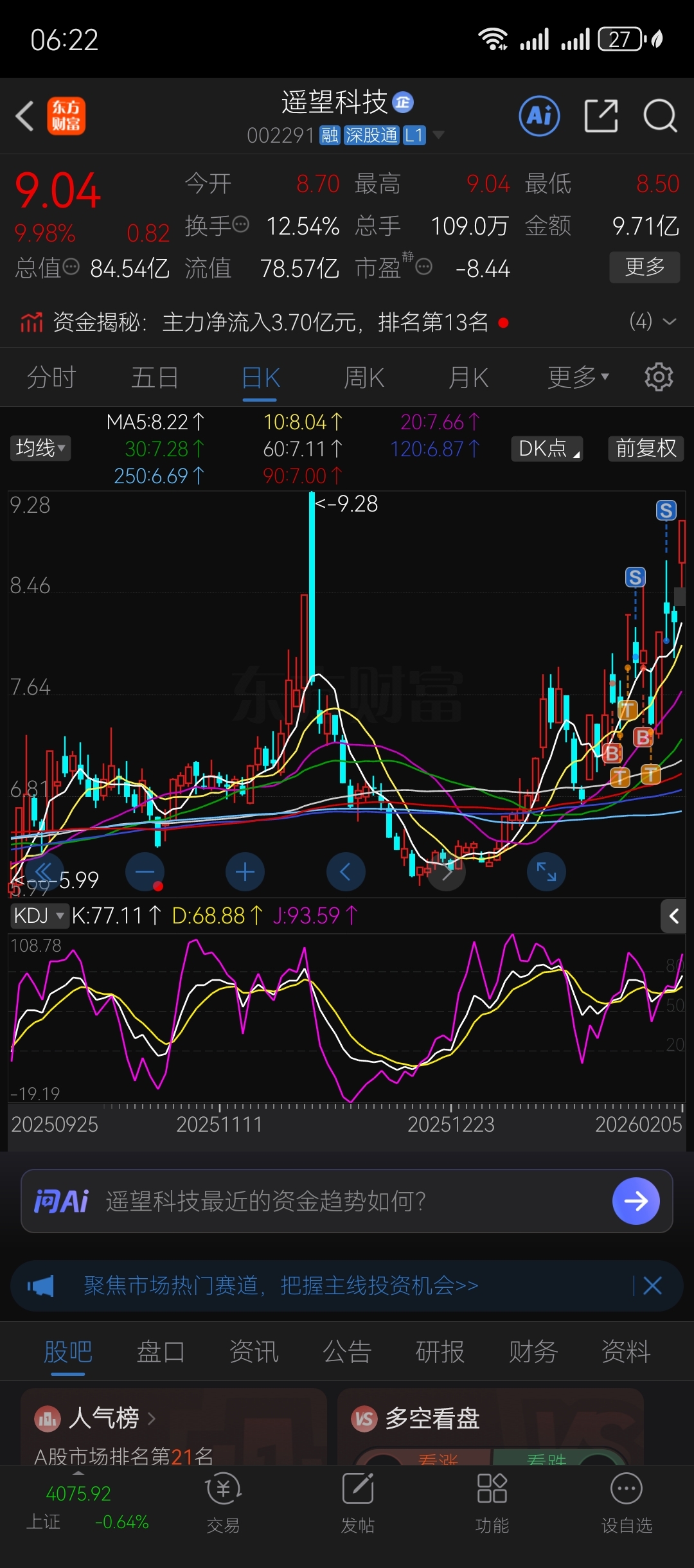Submit 问Ai question arrow button

[636, 1201]
